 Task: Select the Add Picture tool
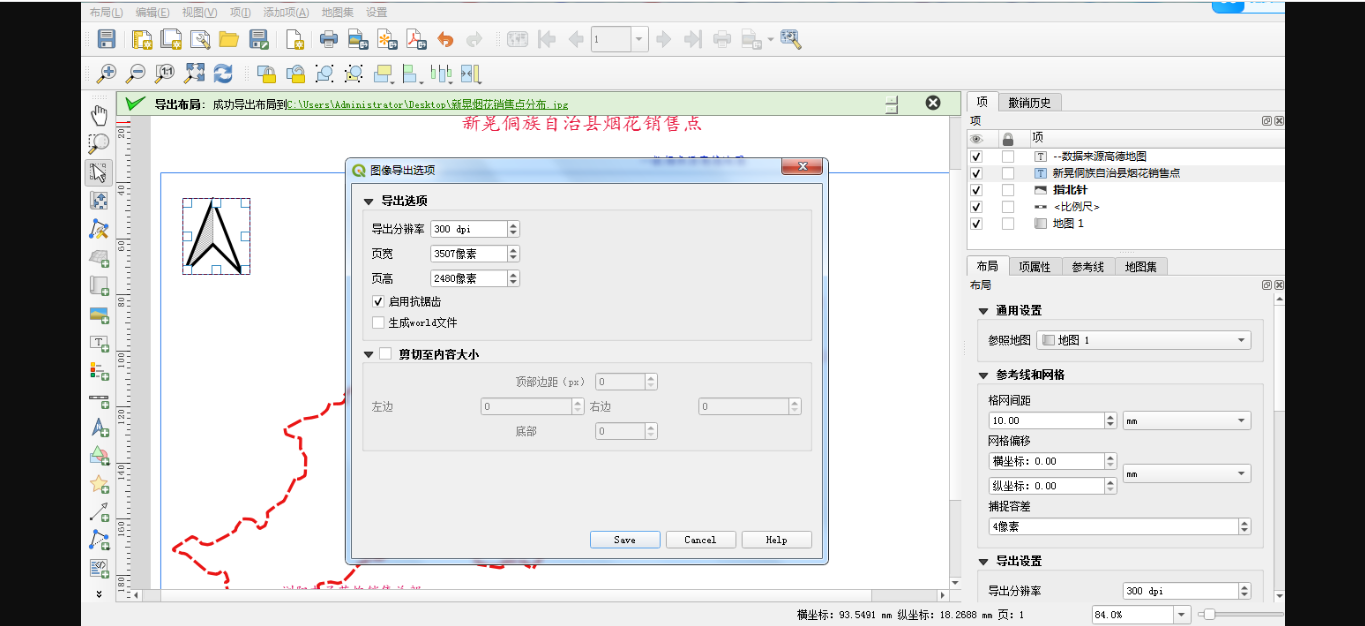click(99, 314)
